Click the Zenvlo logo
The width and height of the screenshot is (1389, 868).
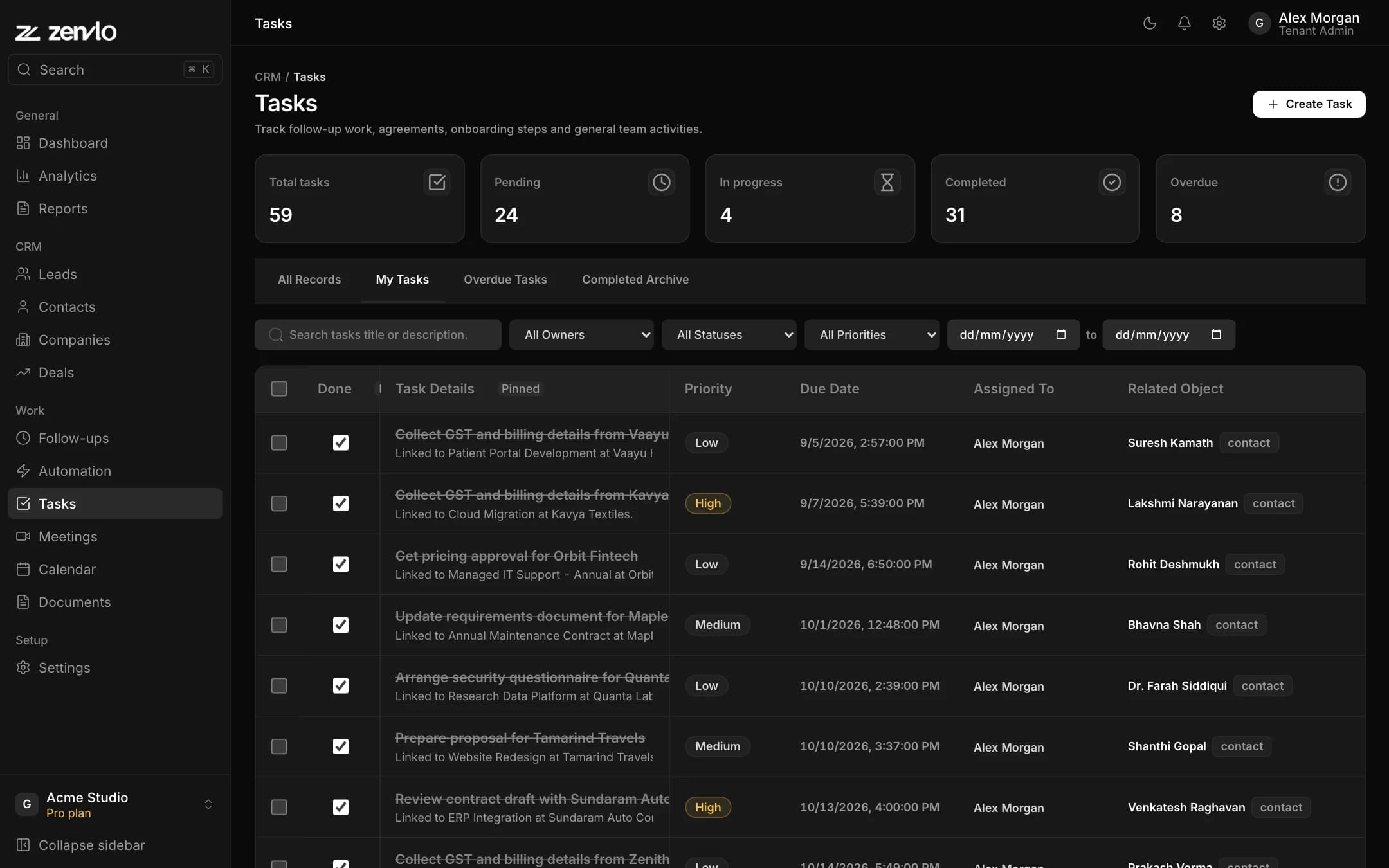coord(66,31)
